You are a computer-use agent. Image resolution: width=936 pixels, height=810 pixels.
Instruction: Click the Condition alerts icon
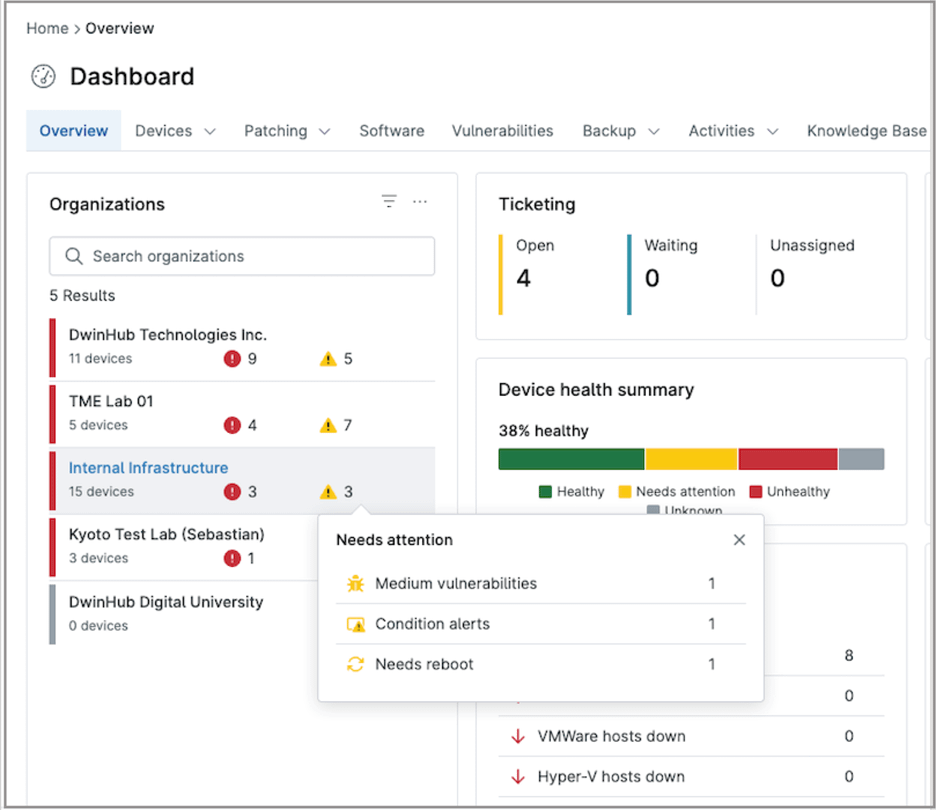355,623
